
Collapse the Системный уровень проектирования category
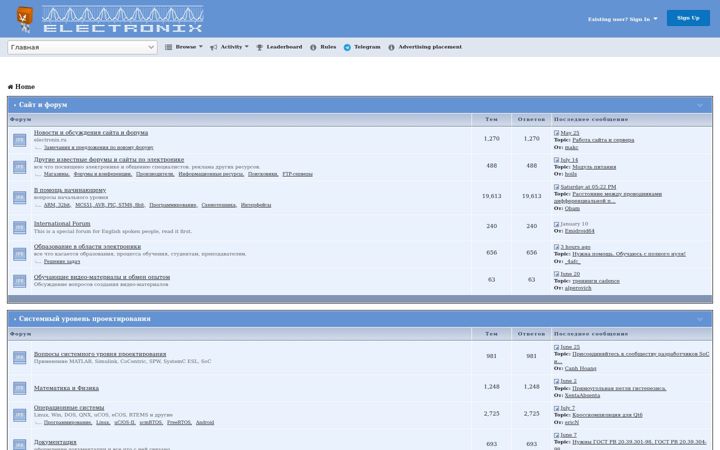point(700,319)
